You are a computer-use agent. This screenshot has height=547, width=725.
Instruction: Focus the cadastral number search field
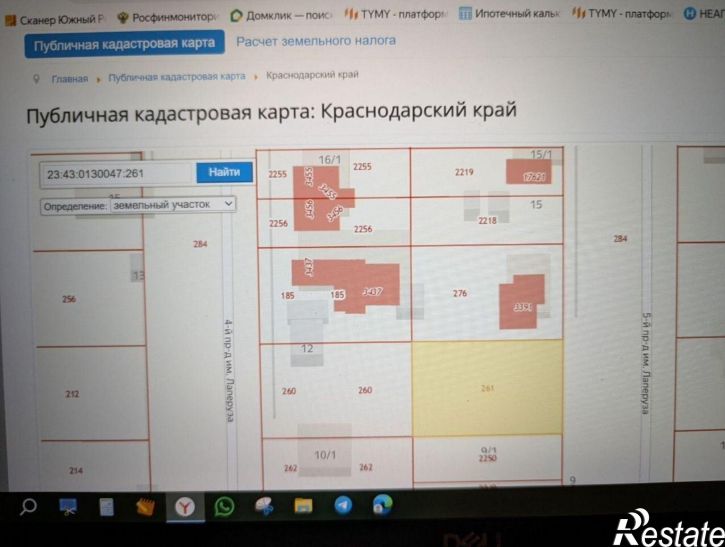pyautogui.click(x=118, y=174)
